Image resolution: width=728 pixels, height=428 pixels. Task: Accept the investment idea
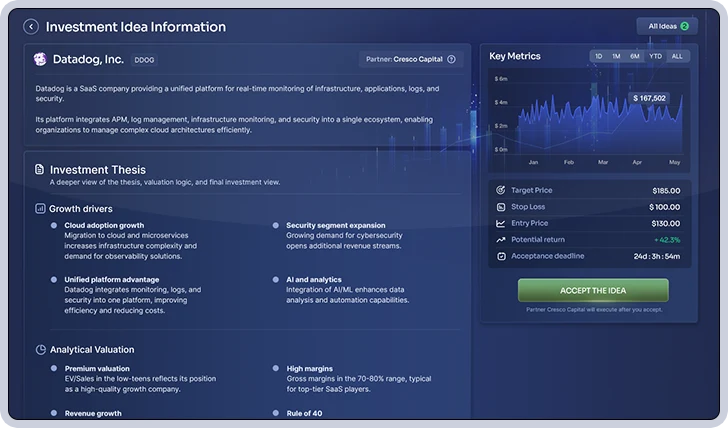click(x=593, y=291)
